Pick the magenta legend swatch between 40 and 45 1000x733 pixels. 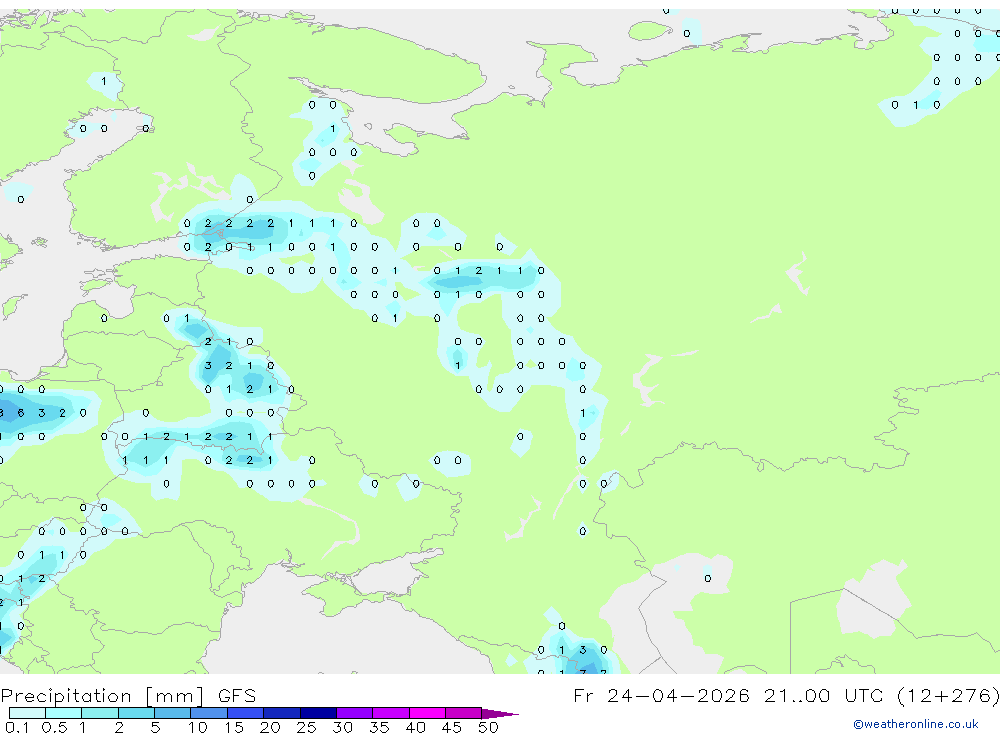tap(427, 713)
